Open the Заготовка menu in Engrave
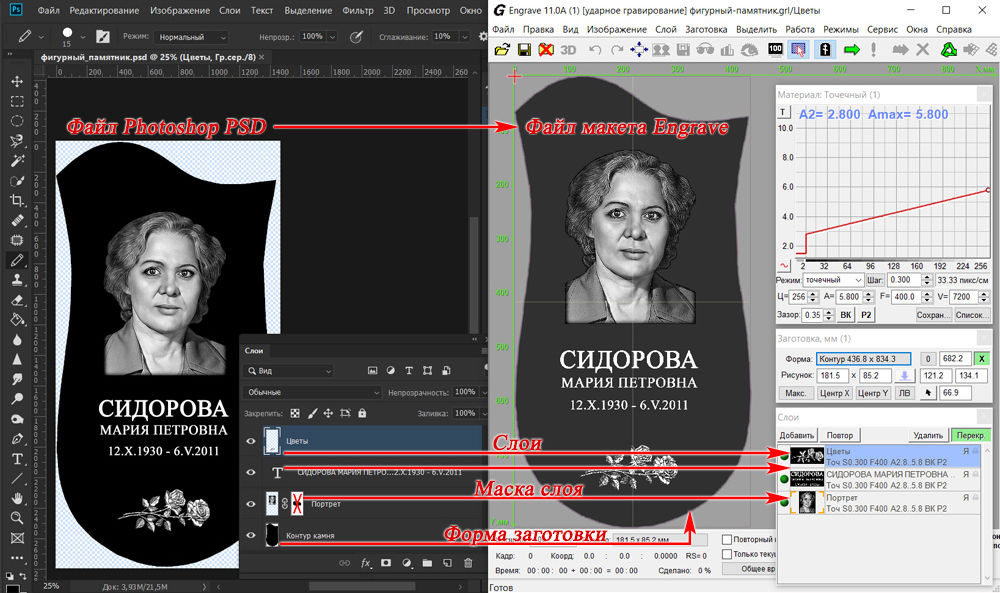 [x=706, y=29]
